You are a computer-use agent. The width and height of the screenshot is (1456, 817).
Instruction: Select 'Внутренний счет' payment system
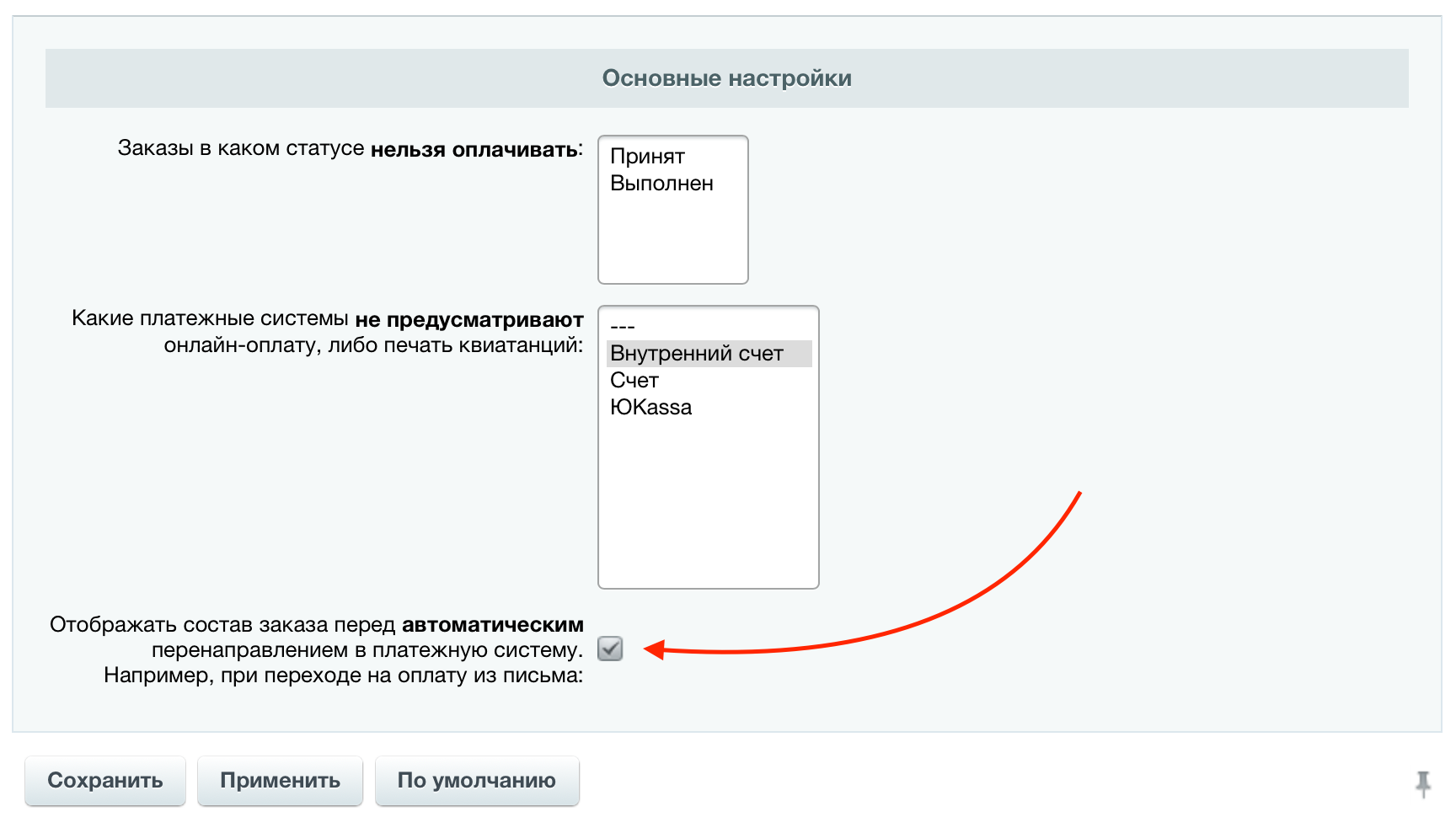[697, 354]
